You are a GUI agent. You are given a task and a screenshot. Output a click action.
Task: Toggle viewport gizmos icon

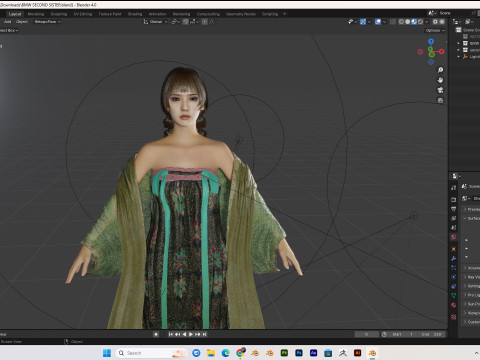coord(363,22)
